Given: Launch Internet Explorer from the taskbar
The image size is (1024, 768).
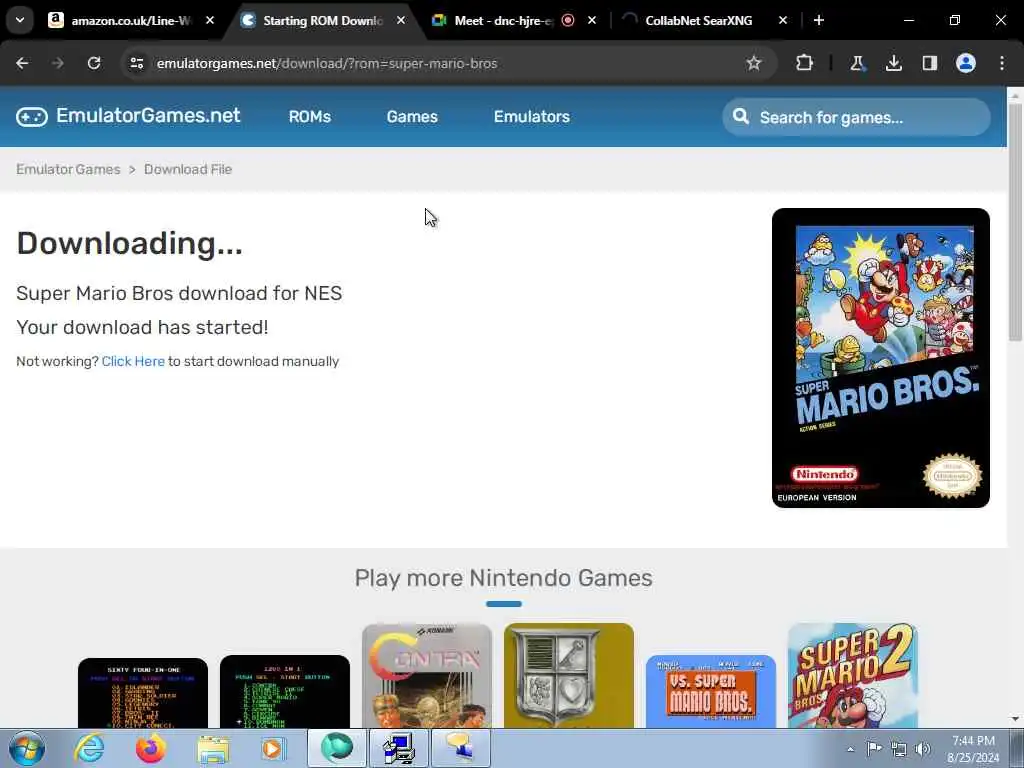Looking at the screenshot, I should (89, 748).
